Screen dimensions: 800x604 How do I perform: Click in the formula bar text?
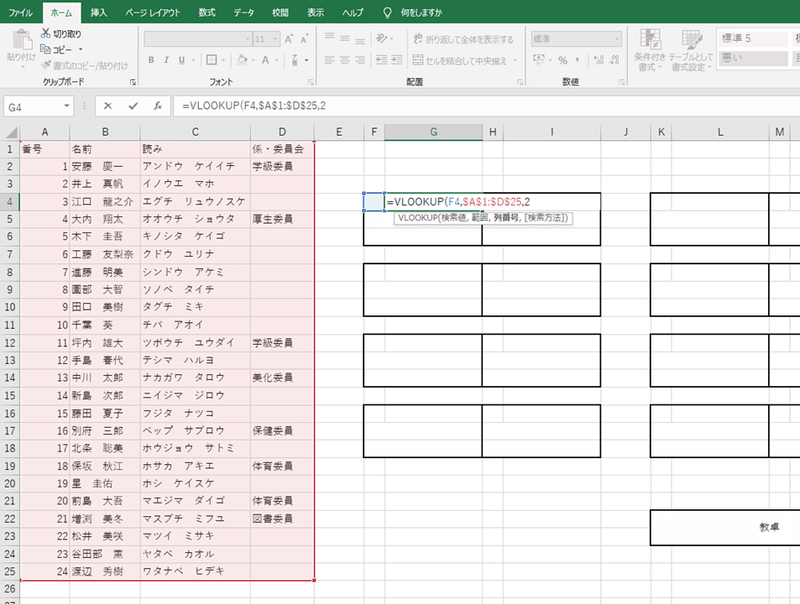(254, 106)
